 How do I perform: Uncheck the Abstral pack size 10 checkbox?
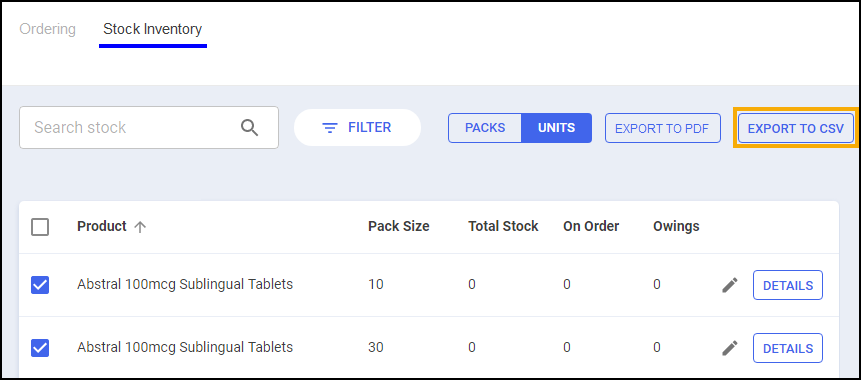(40, 285)
